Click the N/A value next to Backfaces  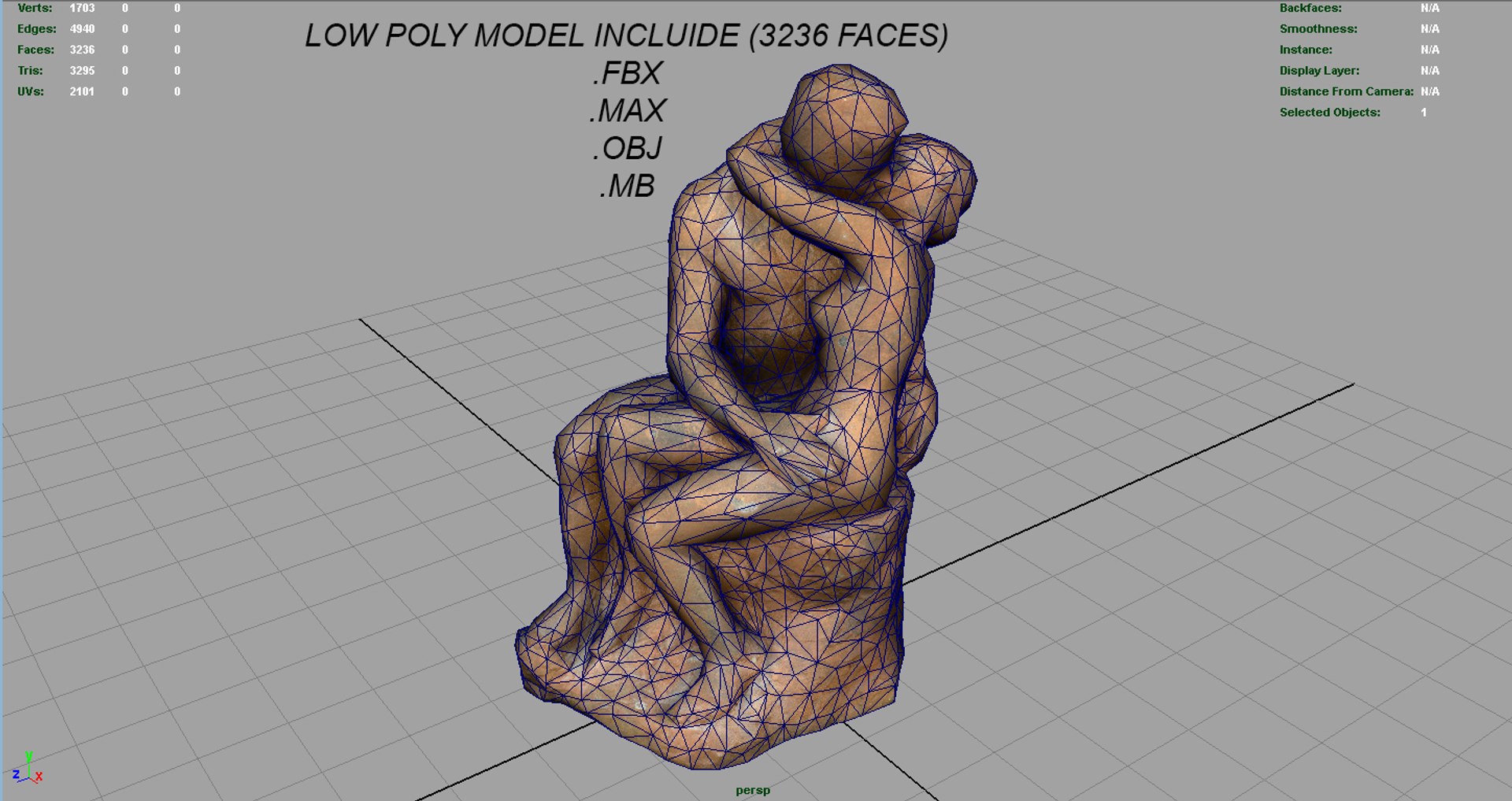1430,8
